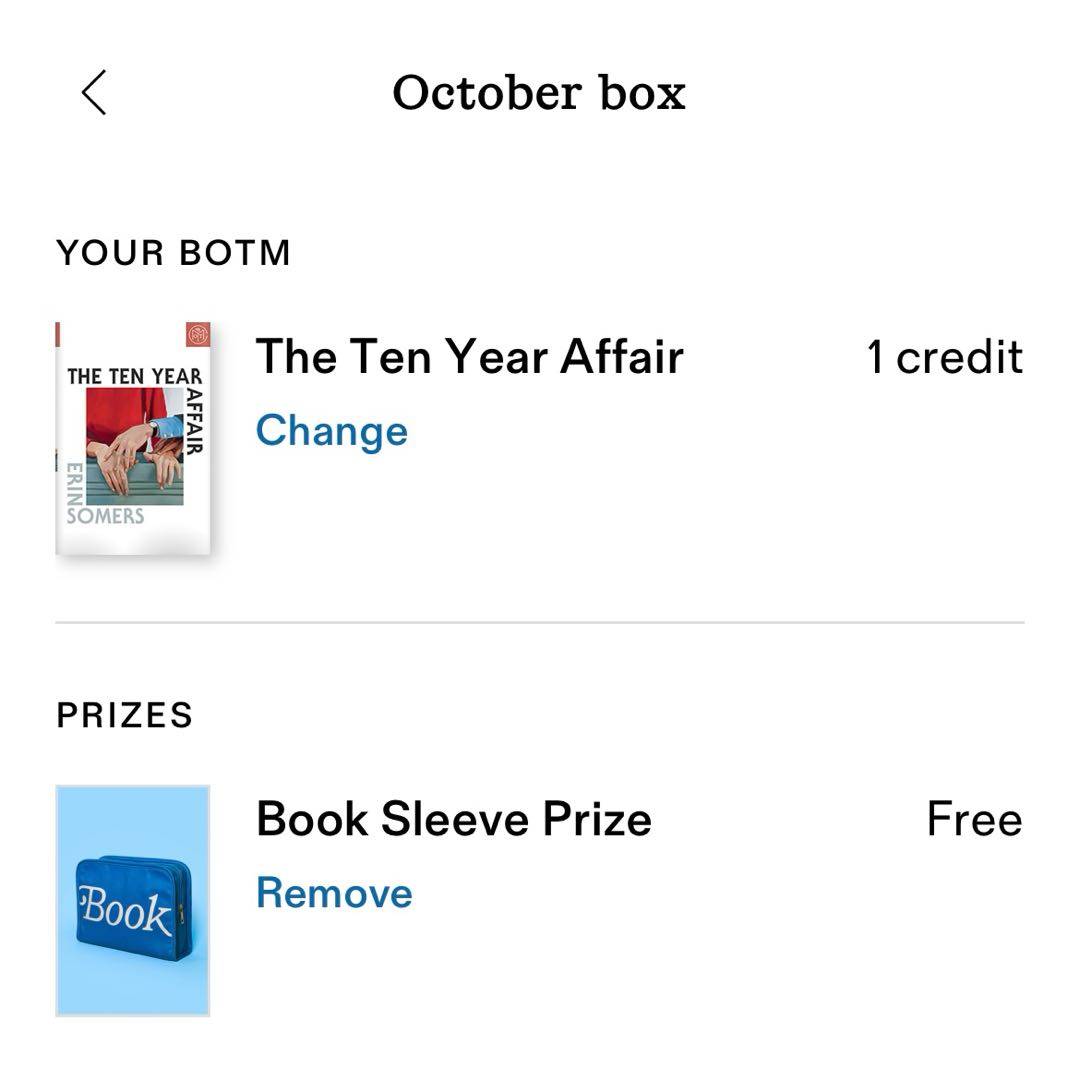The height and width of the screenshot is (1080, 1080).
Task: Select The Ten Year Affair title text
Action: coord(469,357)
